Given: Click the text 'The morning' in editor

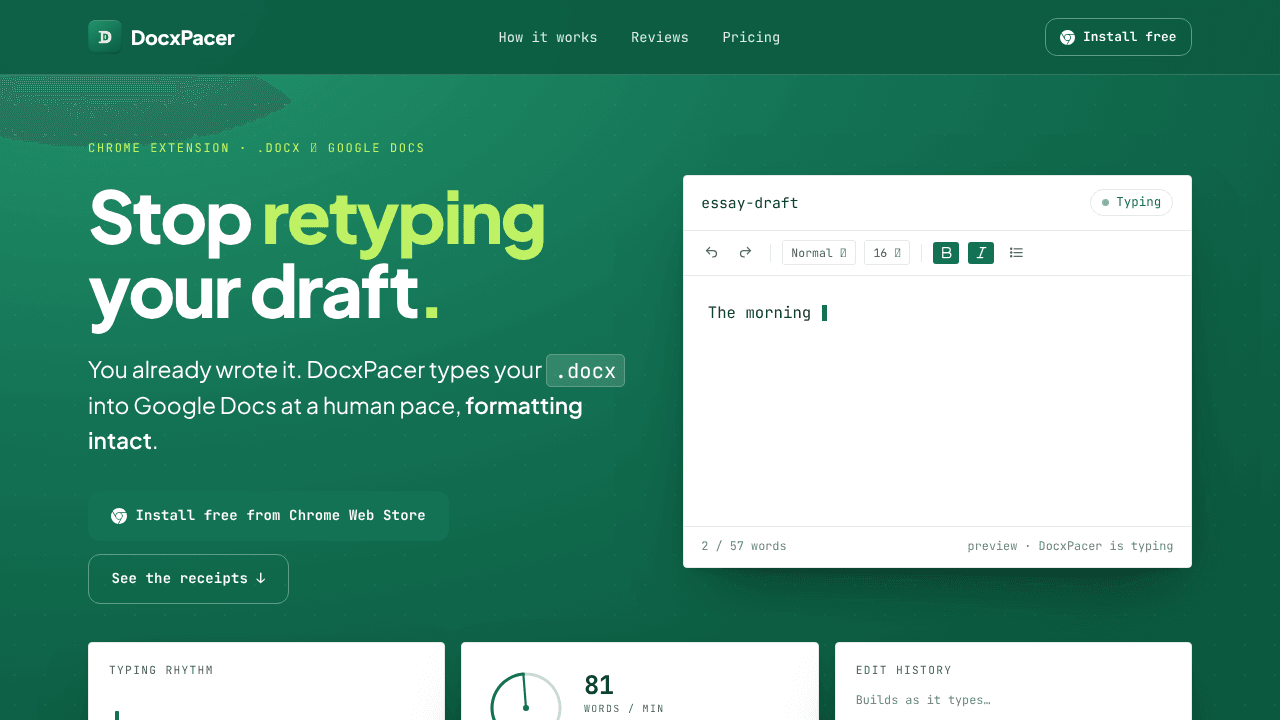Looking at the screenshot, I should click(759, 313).
